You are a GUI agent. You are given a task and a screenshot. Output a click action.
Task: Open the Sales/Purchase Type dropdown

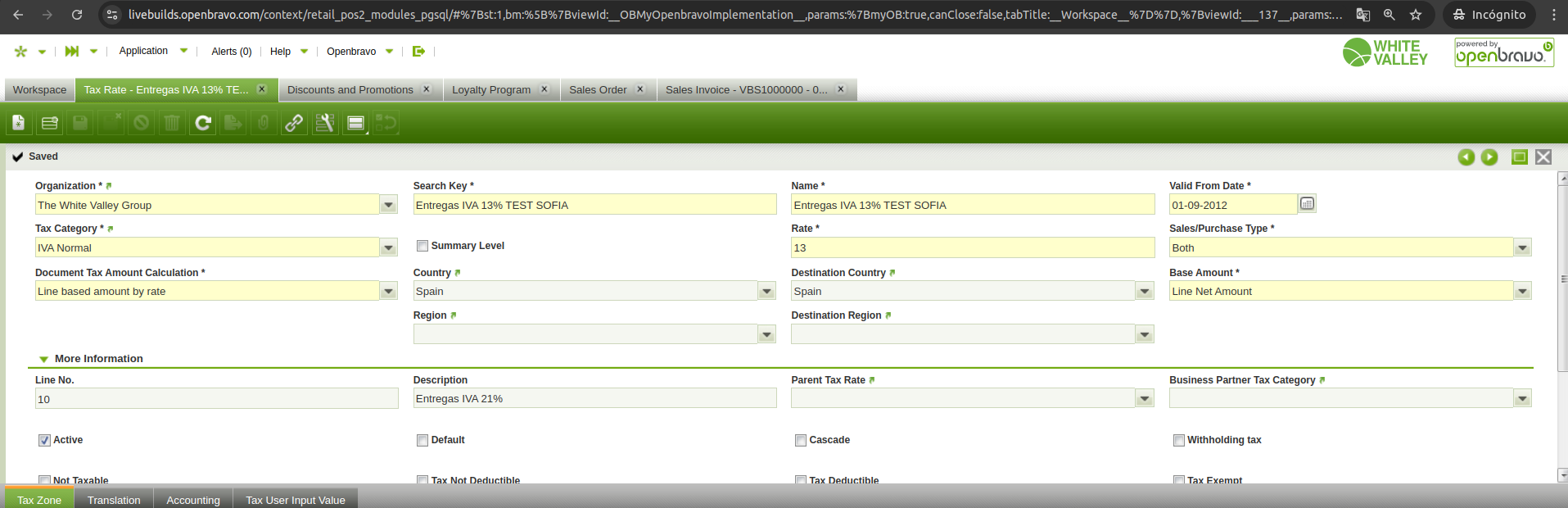[x=1523, y=247]
